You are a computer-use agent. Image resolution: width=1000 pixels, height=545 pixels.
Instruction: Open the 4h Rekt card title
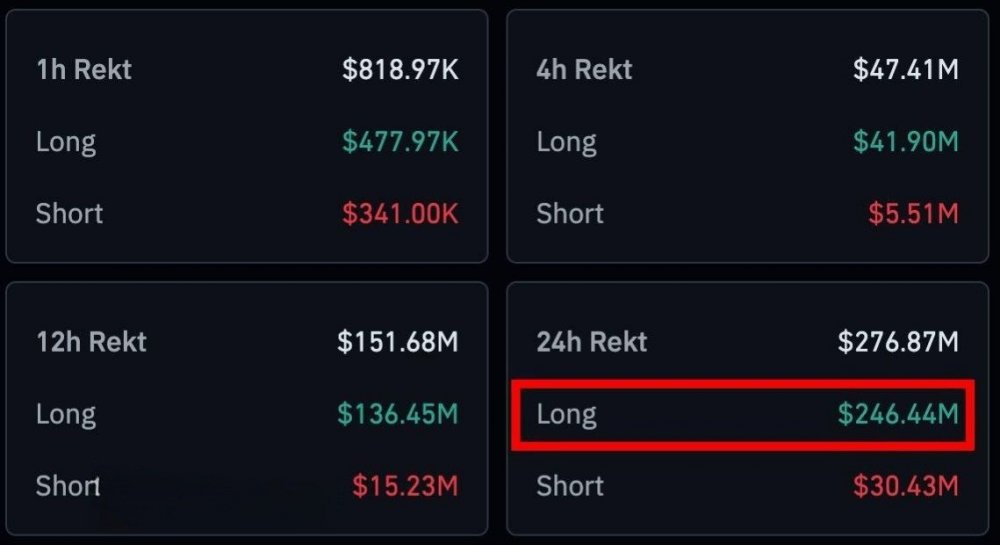[585, 70]
